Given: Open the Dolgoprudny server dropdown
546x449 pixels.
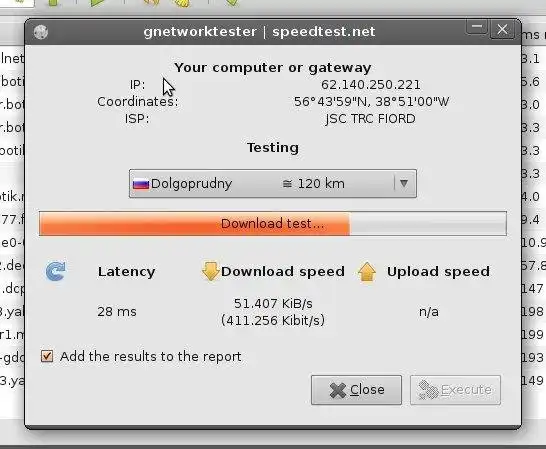Looking at the screenshot, I should click(273, 184).
